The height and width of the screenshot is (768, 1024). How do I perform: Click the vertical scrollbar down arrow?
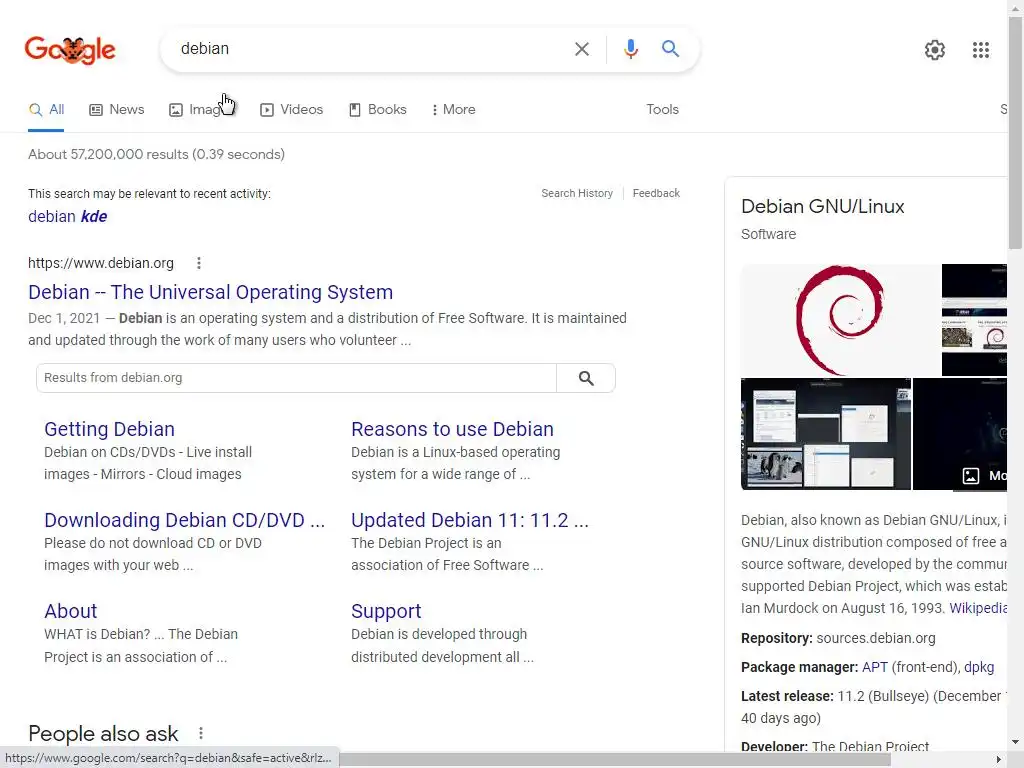pyautogui.click(x=1015, y=743)
